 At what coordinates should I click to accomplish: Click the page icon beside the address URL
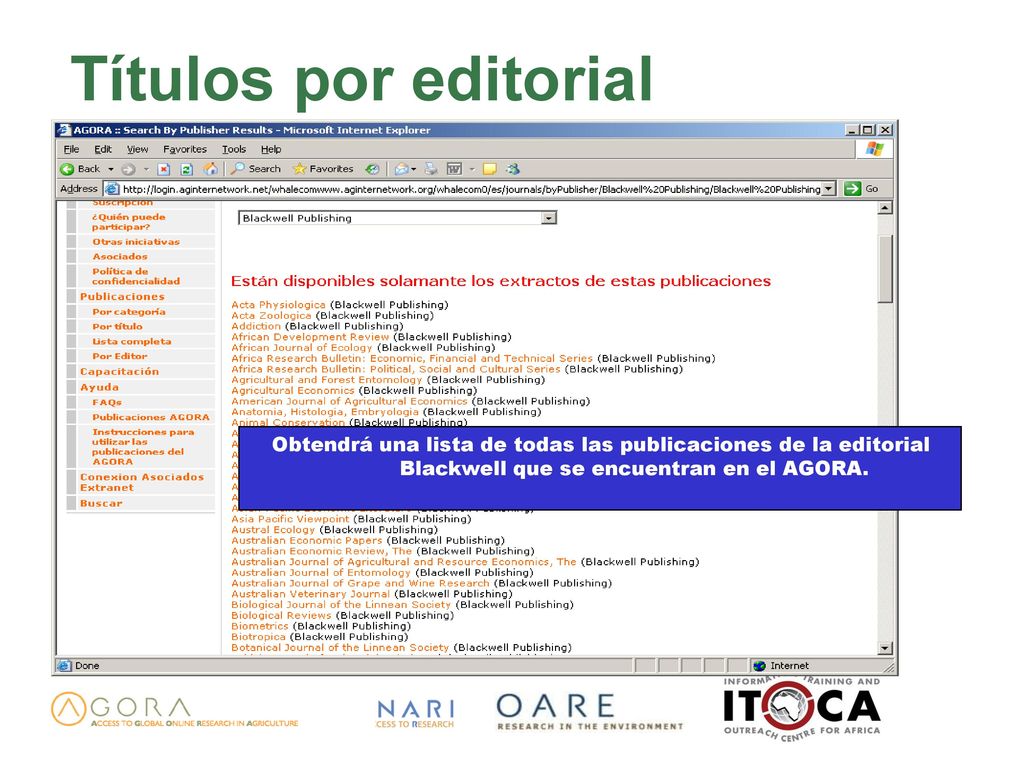[x=112, y=189]
